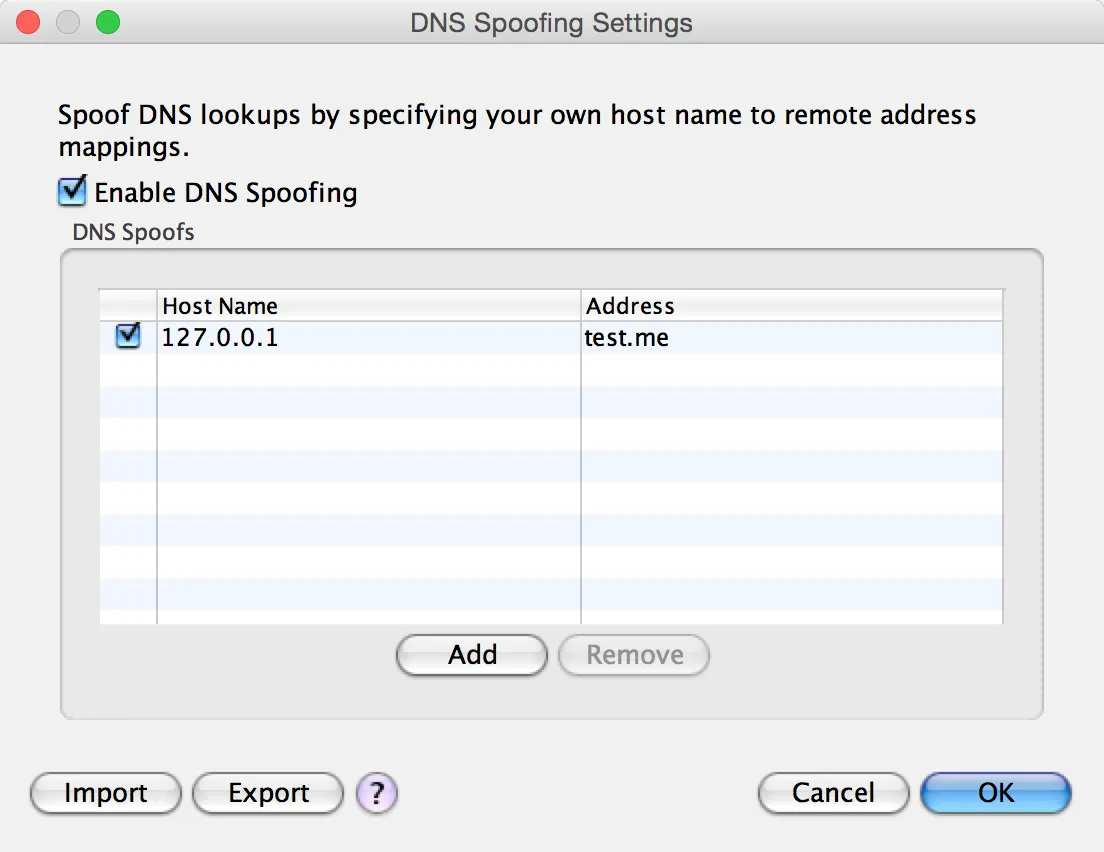Click the DNS Spoofing Settings title bar
This screenshot has height=852, width=1104.
551,22
